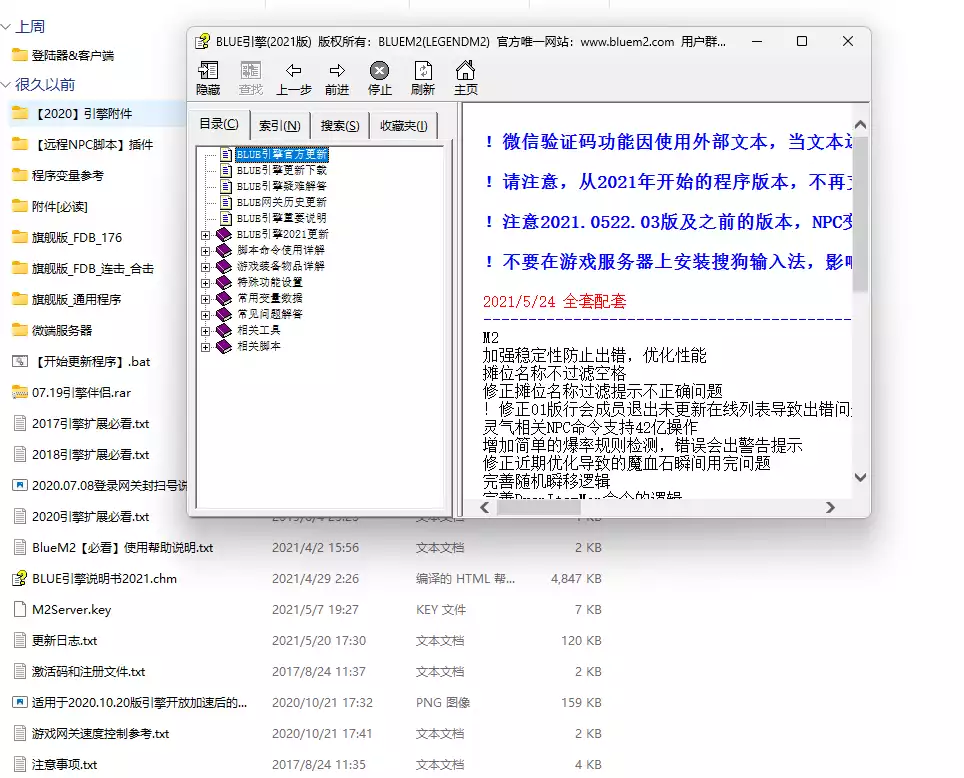Select the BLUE引擎疑难解答 page icon
The height and width of the screenshot is (778, 964).
point(226,186)
